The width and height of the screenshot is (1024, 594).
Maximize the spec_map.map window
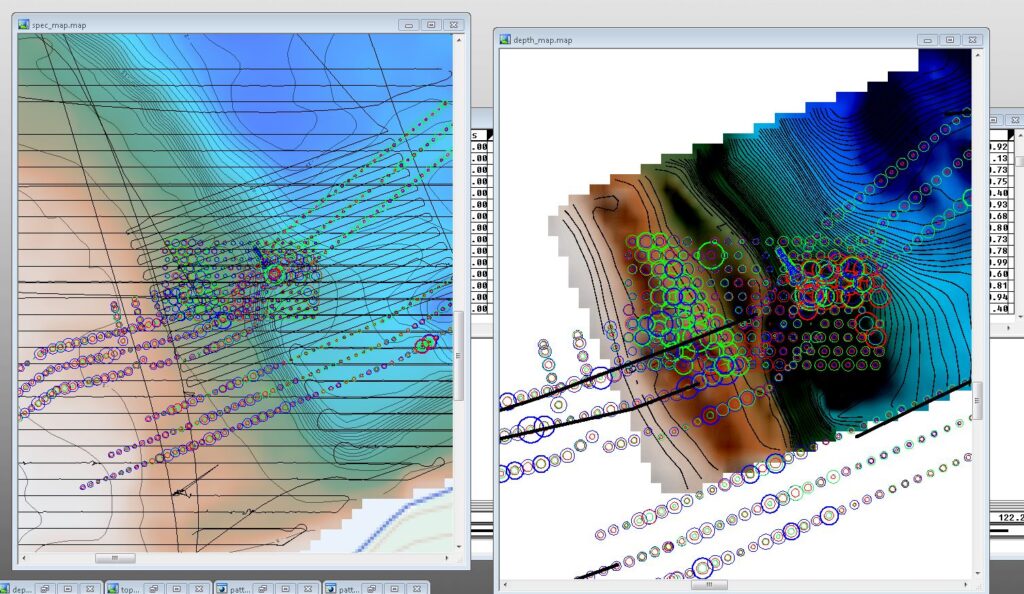point(431,24)
